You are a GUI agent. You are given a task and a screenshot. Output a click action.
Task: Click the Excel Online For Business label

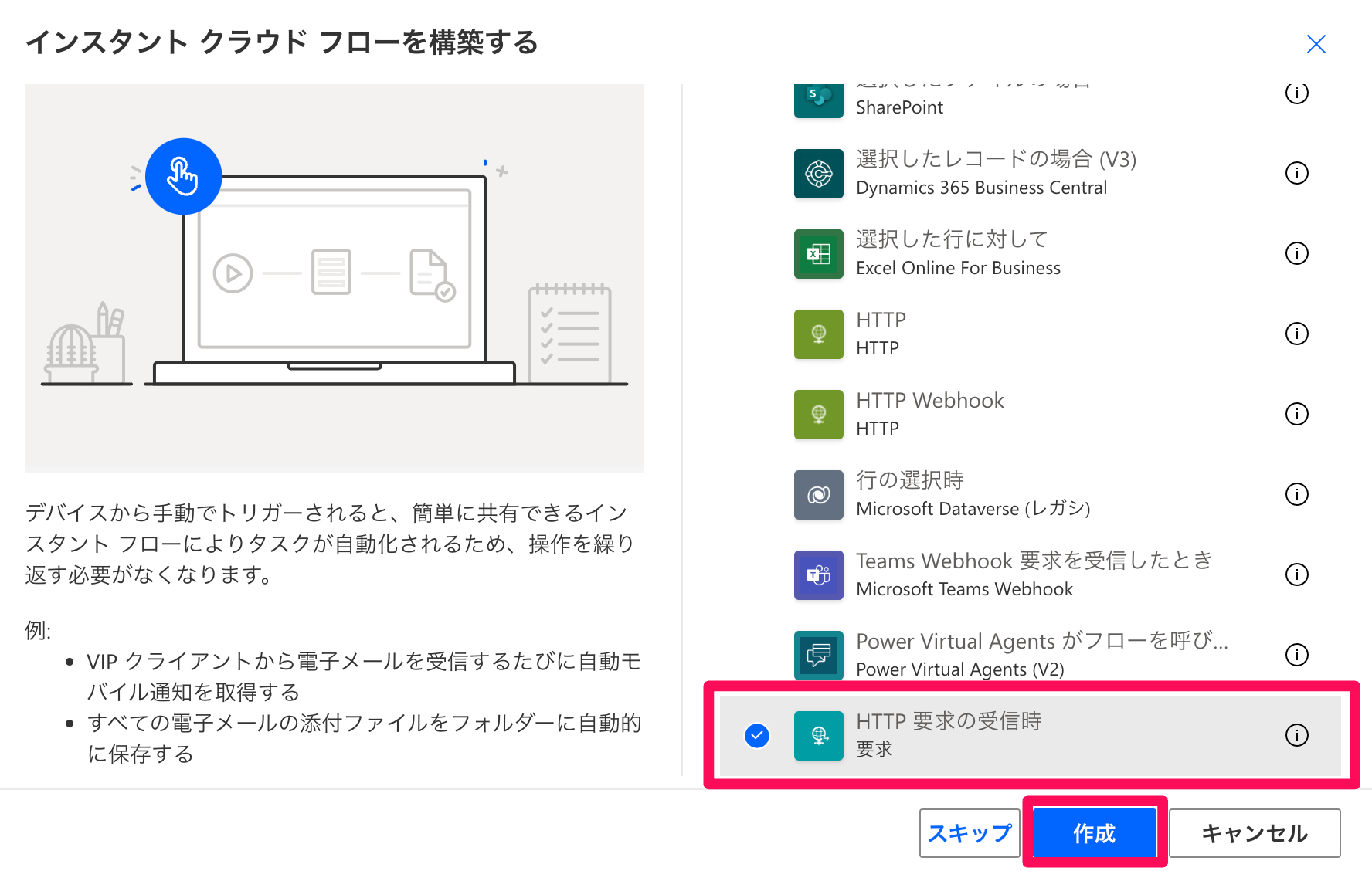click(x=958, y=268)
